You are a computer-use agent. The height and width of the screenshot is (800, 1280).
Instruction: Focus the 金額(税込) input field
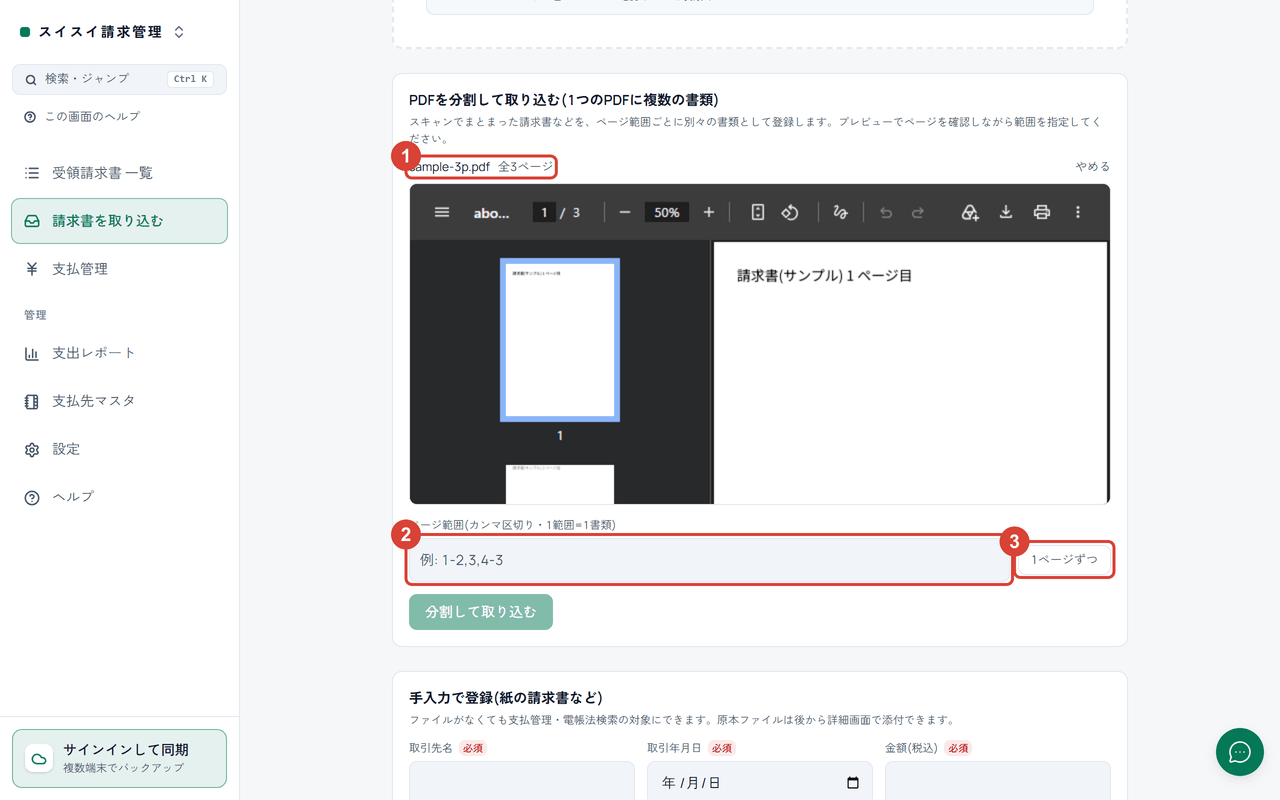[x=998, y=782]
